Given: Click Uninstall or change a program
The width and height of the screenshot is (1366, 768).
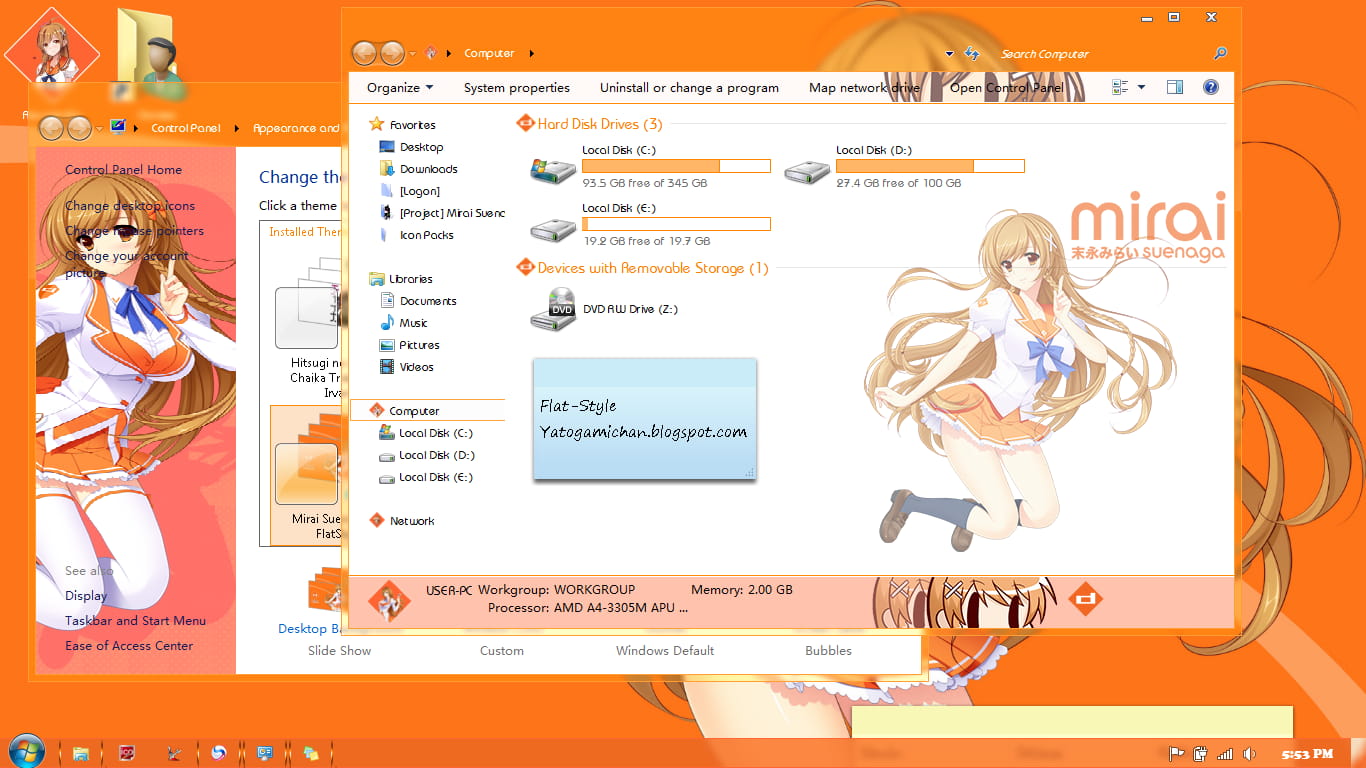Looking at the screenshot, I should (x=689, y=87).
